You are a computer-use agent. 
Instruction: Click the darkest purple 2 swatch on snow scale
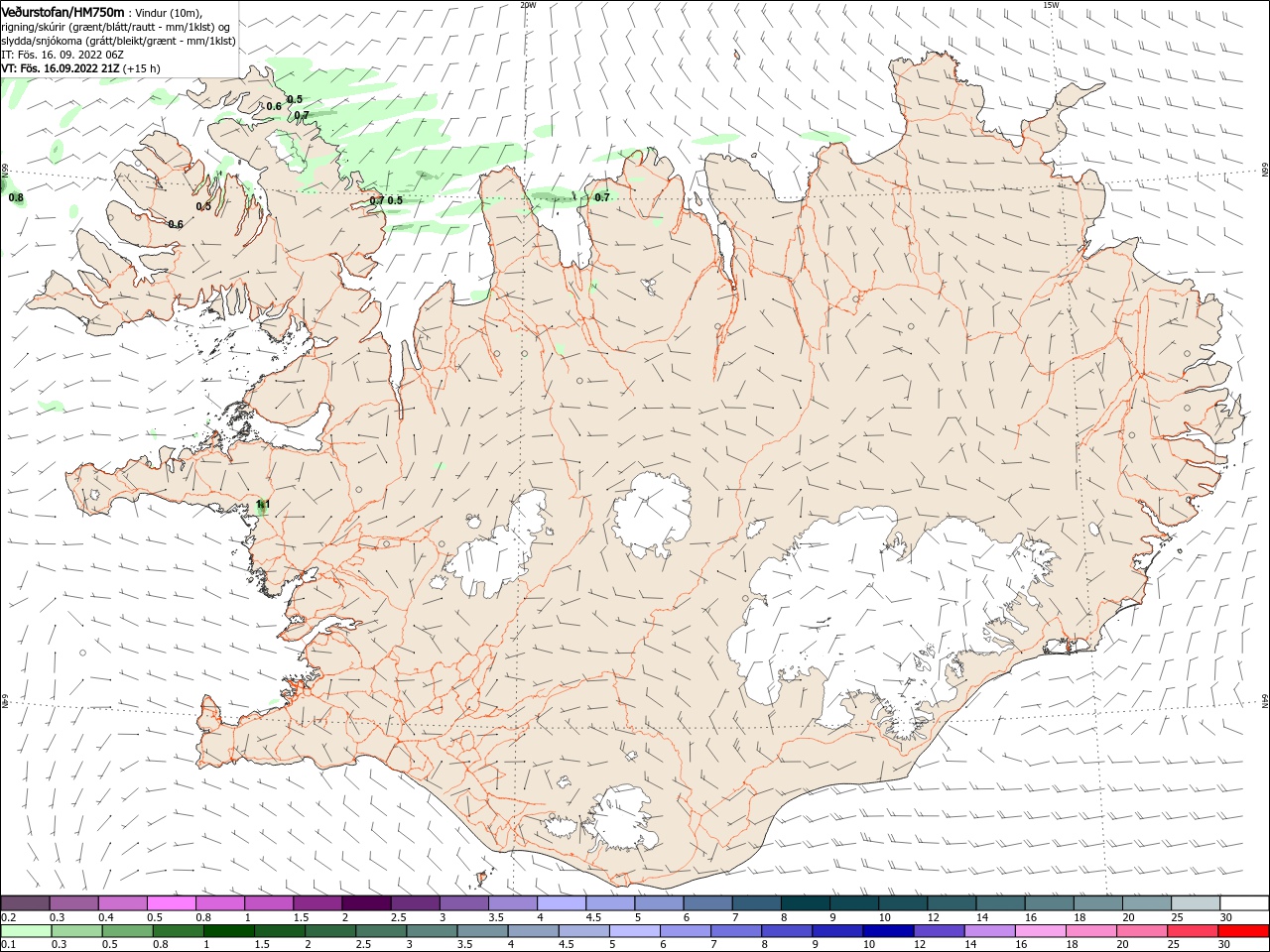[366, 903]
